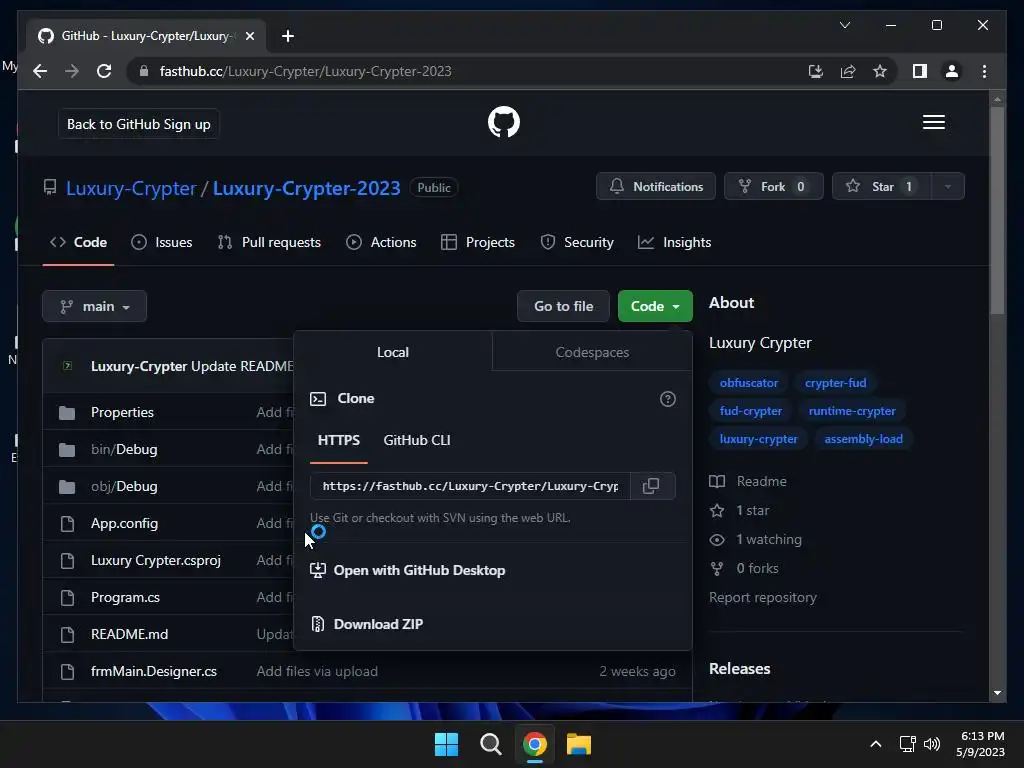
Task: Switch to the Codespaces tab in popup
Action: (x=592, y=353)
